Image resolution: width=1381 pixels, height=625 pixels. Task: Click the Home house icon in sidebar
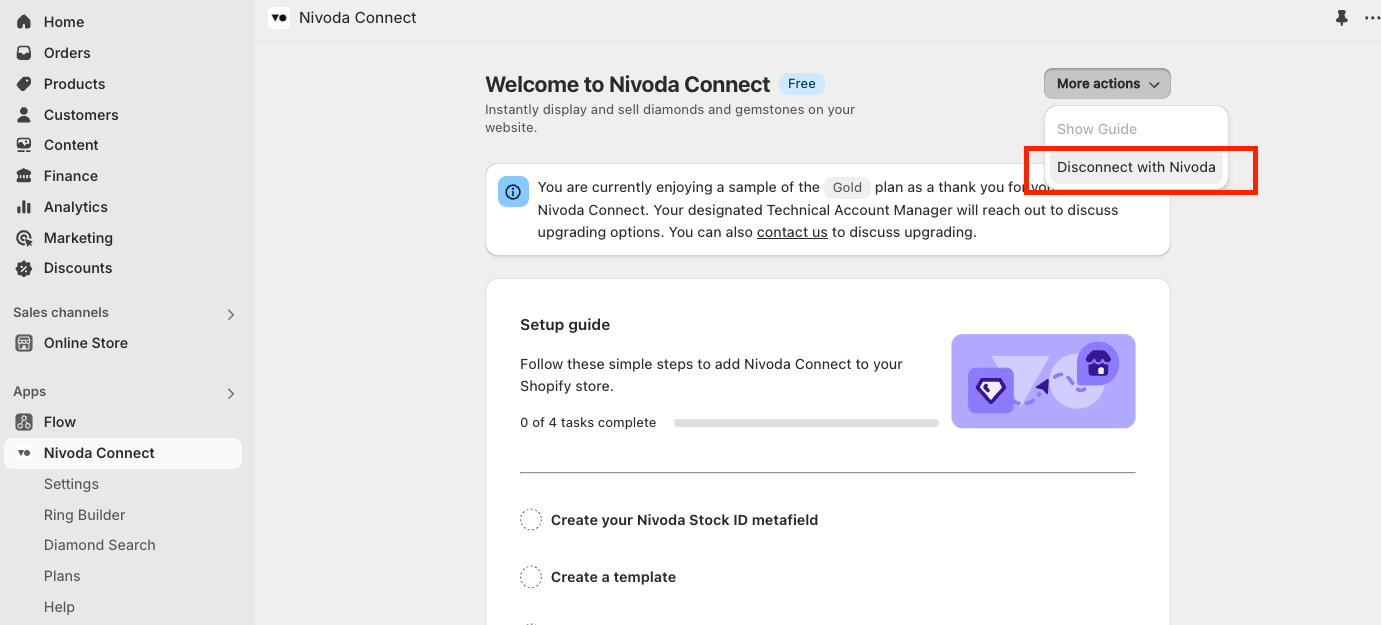(24, 22)
